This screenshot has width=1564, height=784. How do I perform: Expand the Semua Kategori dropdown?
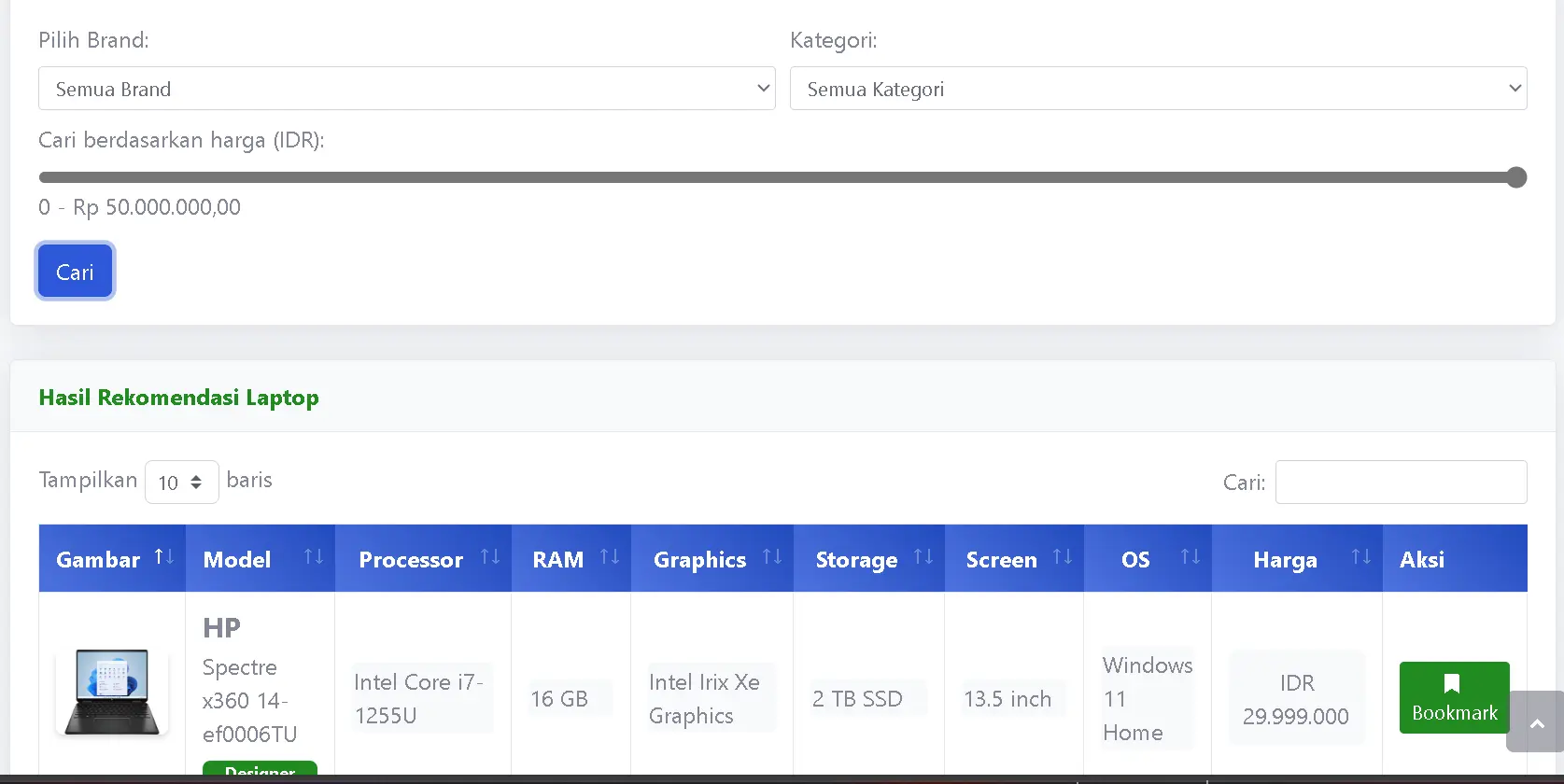click(1158, 89)
